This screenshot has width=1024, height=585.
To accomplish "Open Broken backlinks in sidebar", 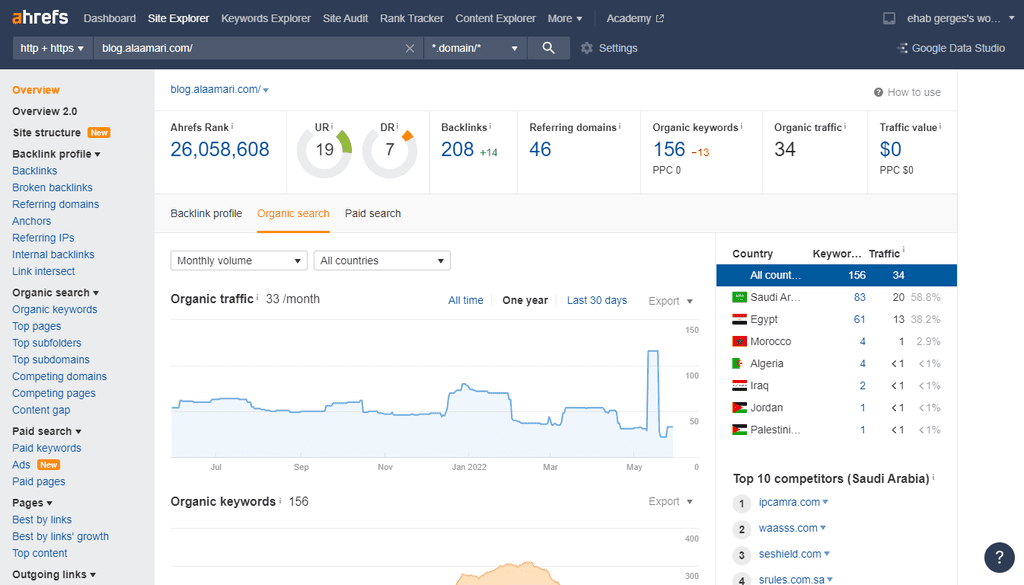I will [x=52, y=187].
